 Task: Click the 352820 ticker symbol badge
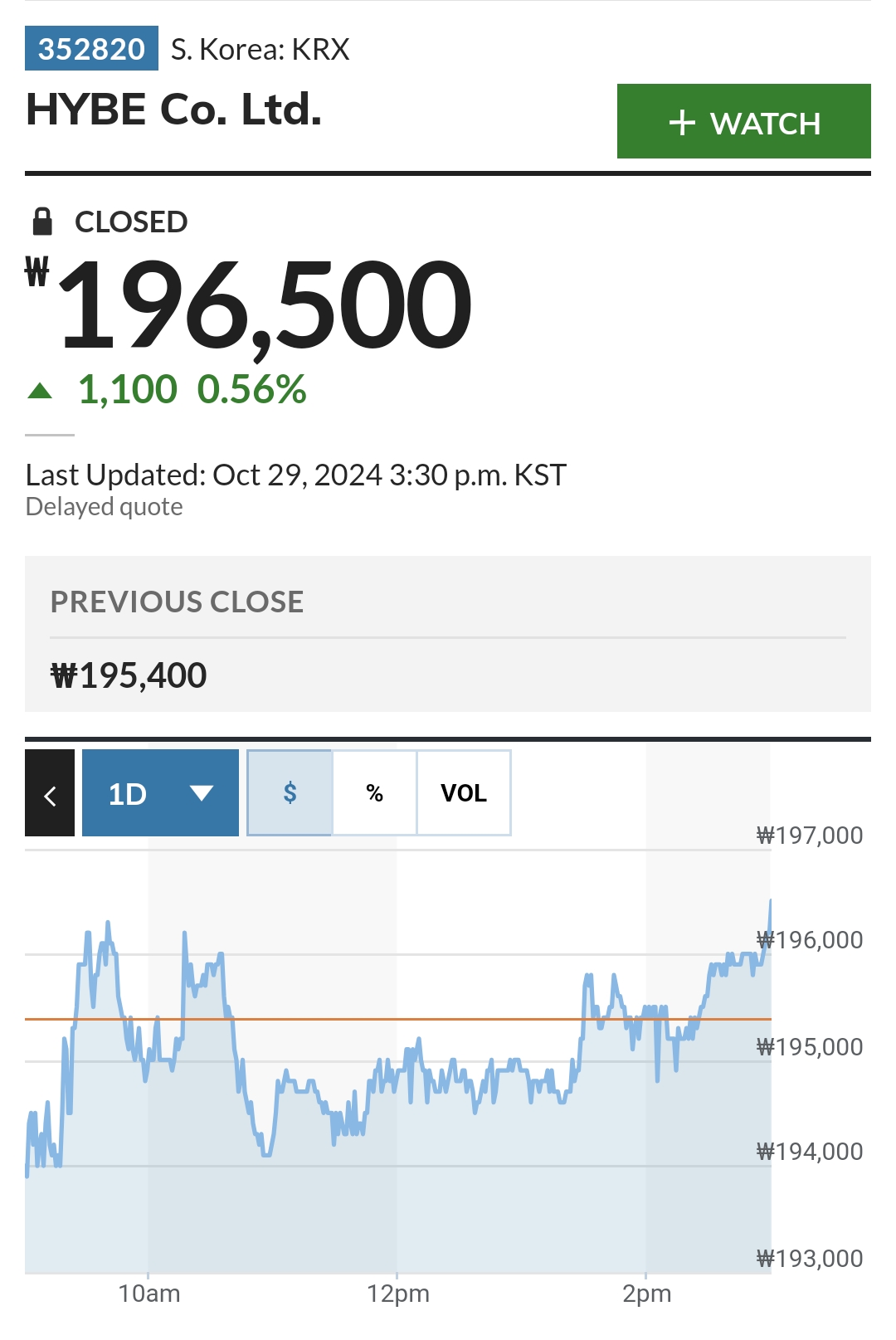[x=91, y=49]
